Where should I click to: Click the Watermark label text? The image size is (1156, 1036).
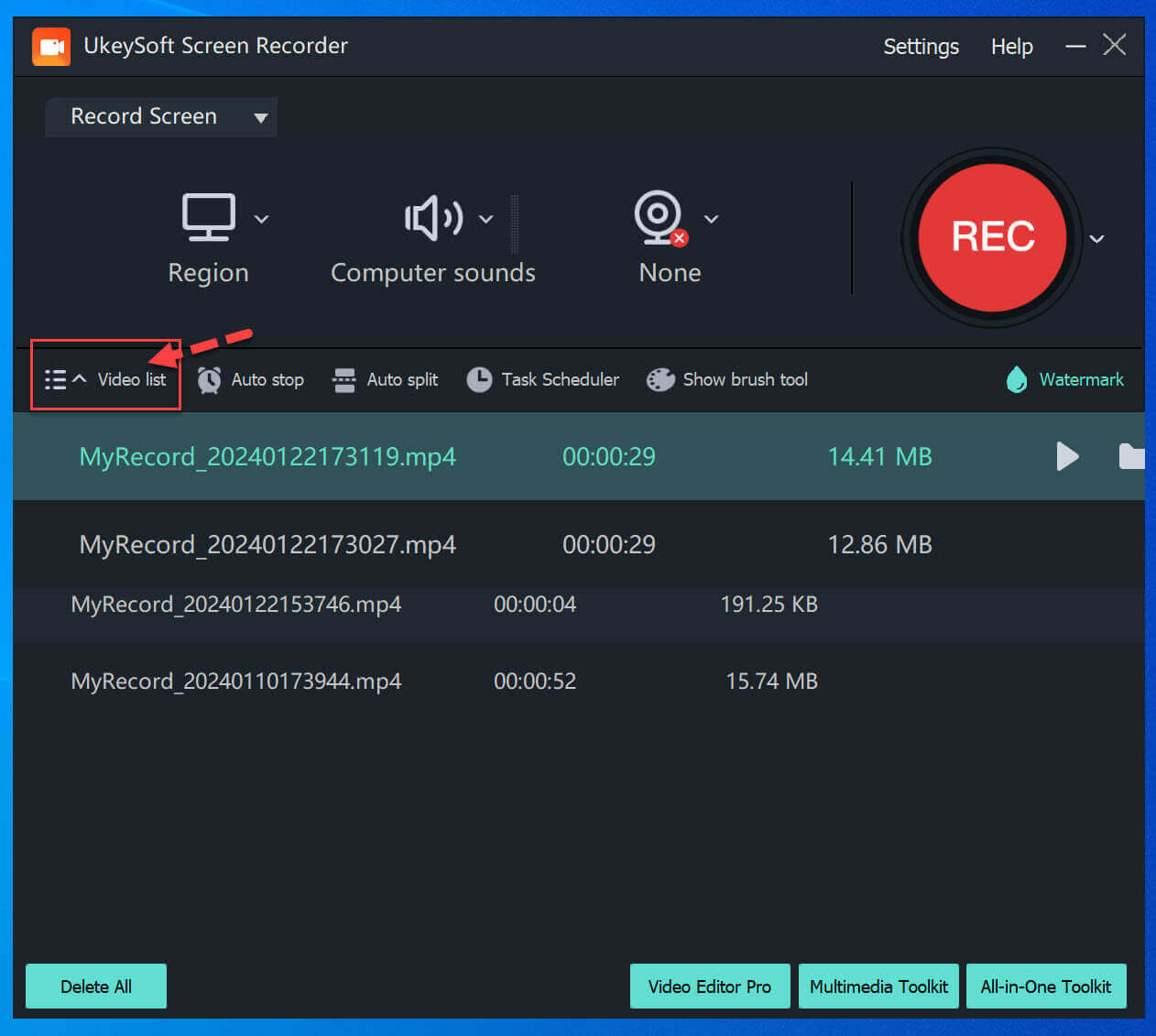click(x=1081, y=379)
